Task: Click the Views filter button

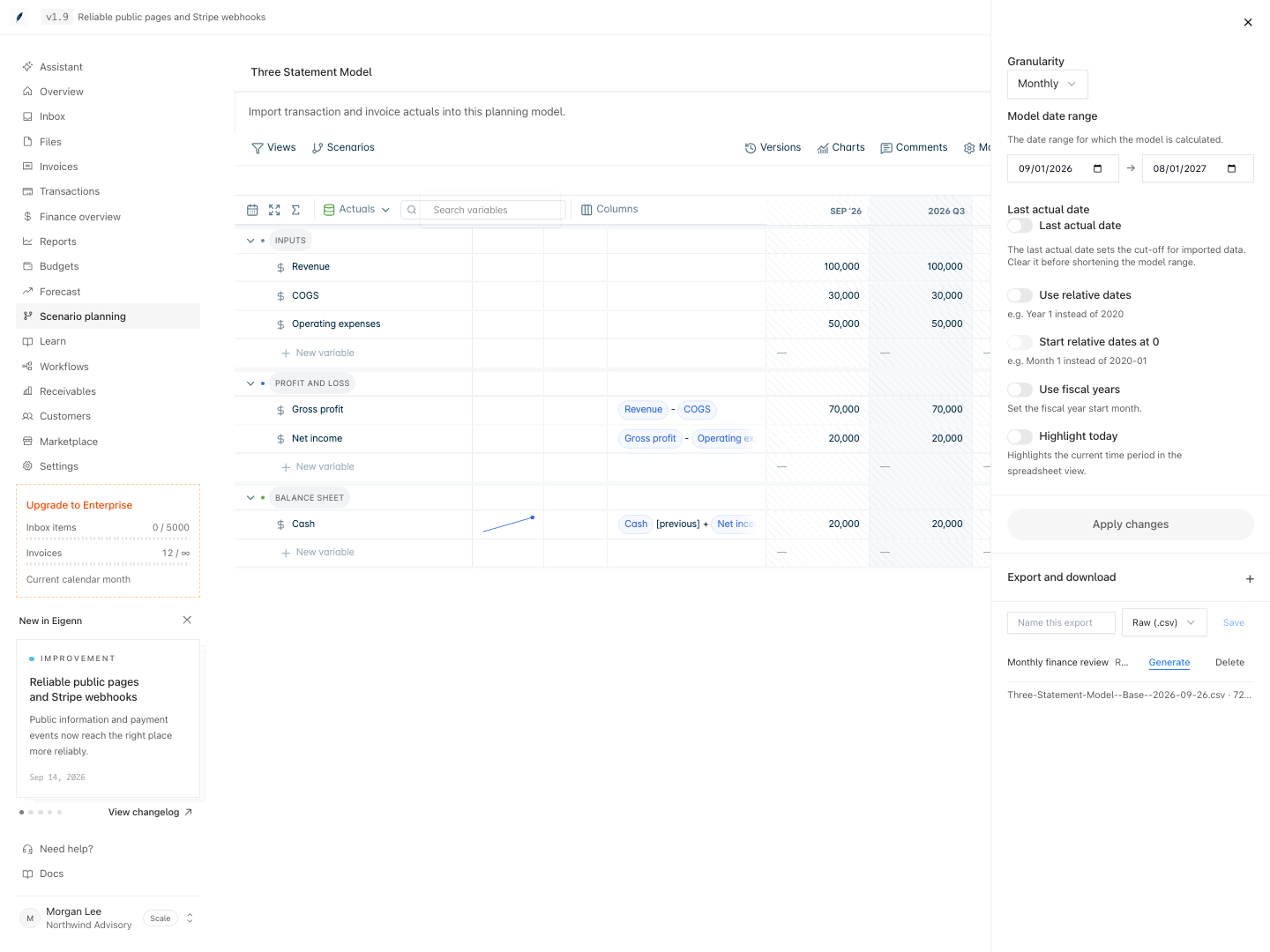Action: (x=273, y=147)
